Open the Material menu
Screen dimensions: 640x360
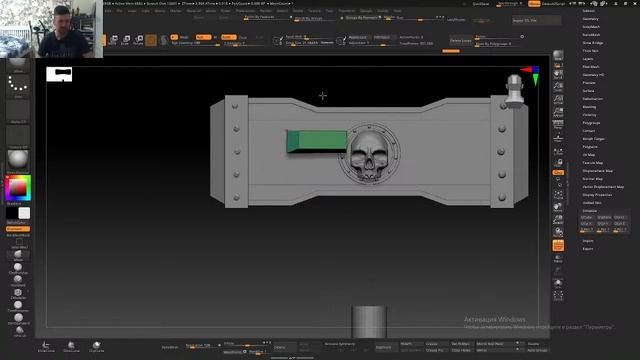pyautogui.click(x=193, y=11)
